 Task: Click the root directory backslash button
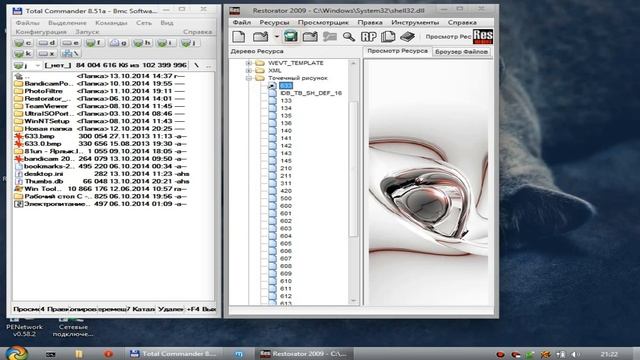[x=196, y=65]
